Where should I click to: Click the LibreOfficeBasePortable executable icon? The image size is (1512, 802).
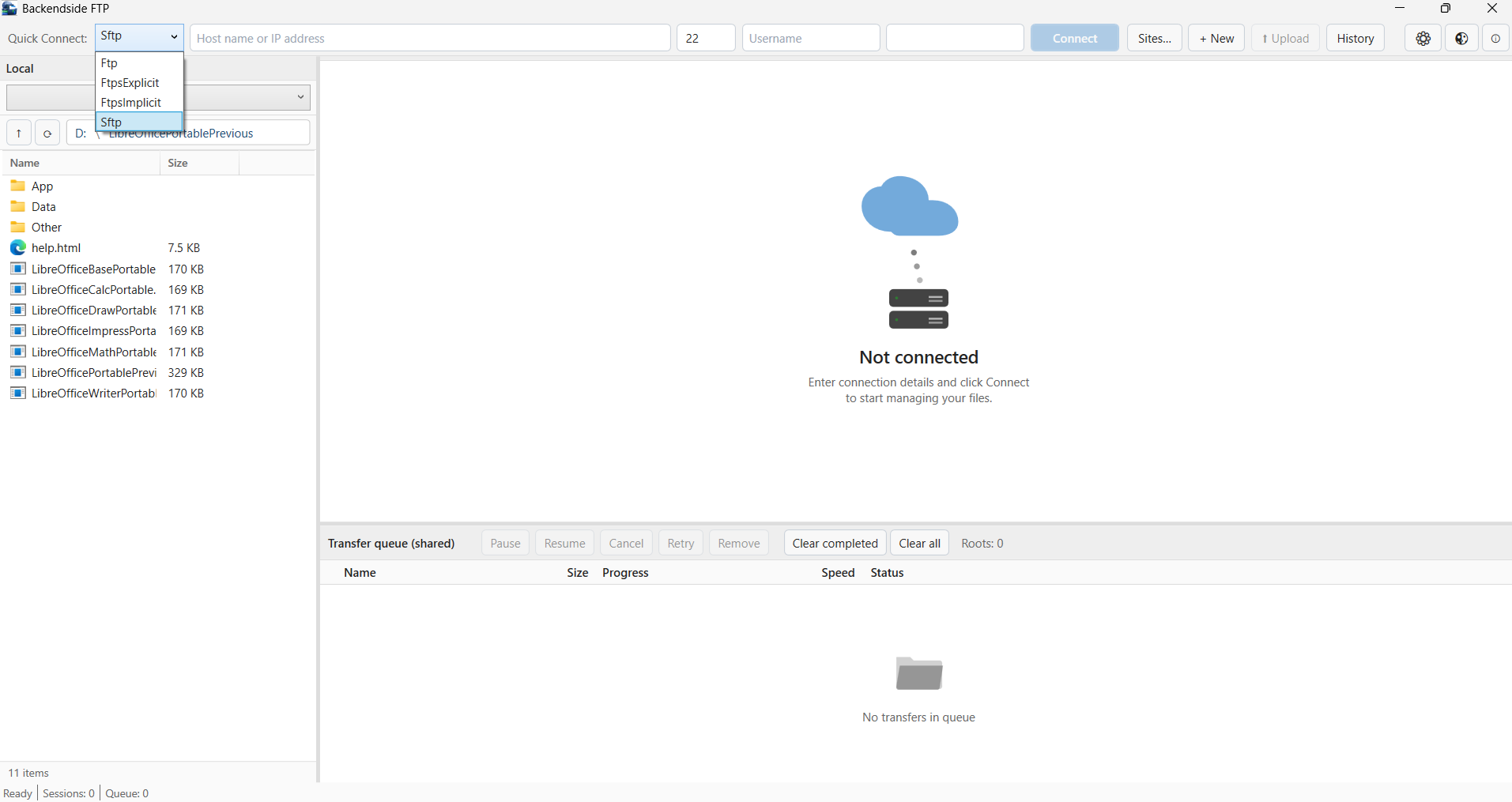pyautogui.click(x=18, y=269)
